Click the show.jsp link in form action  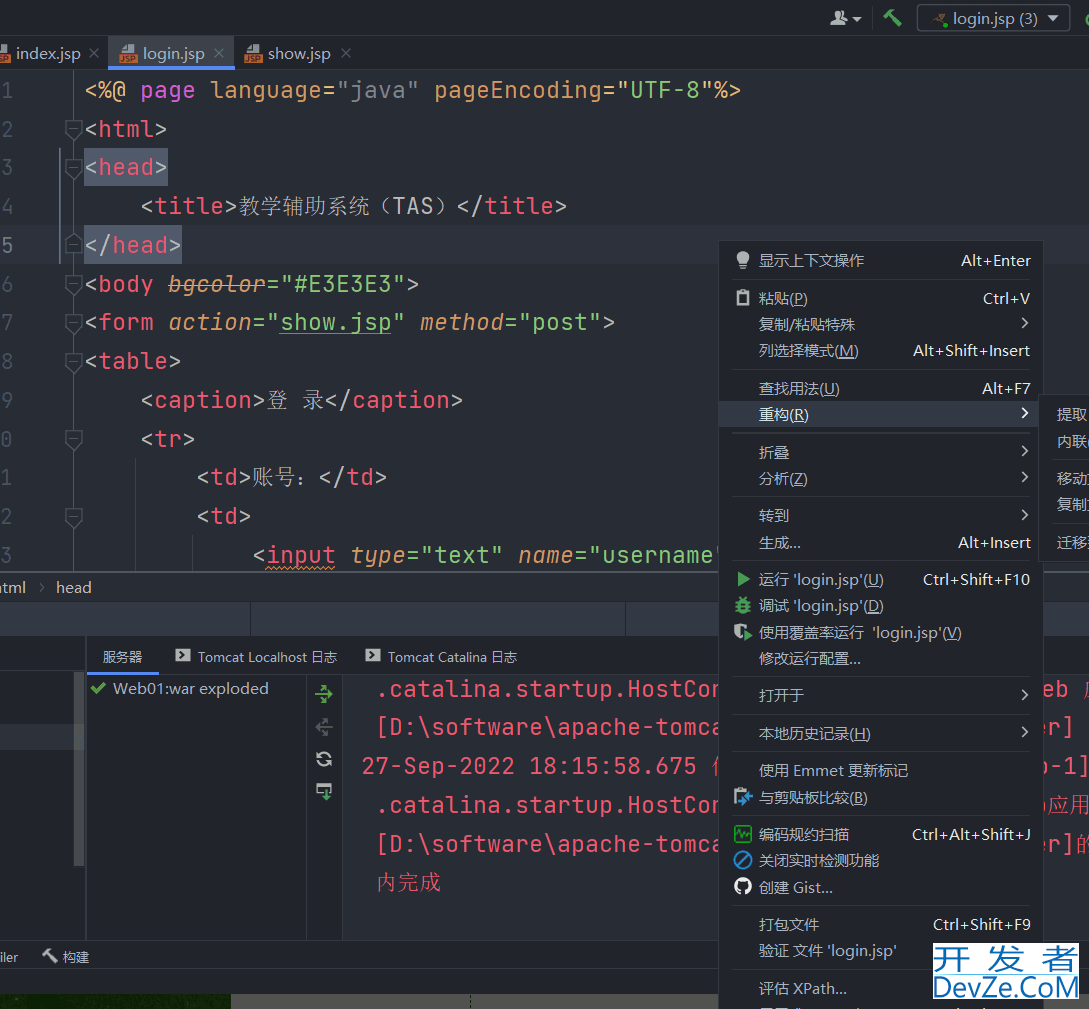(335, 323)
